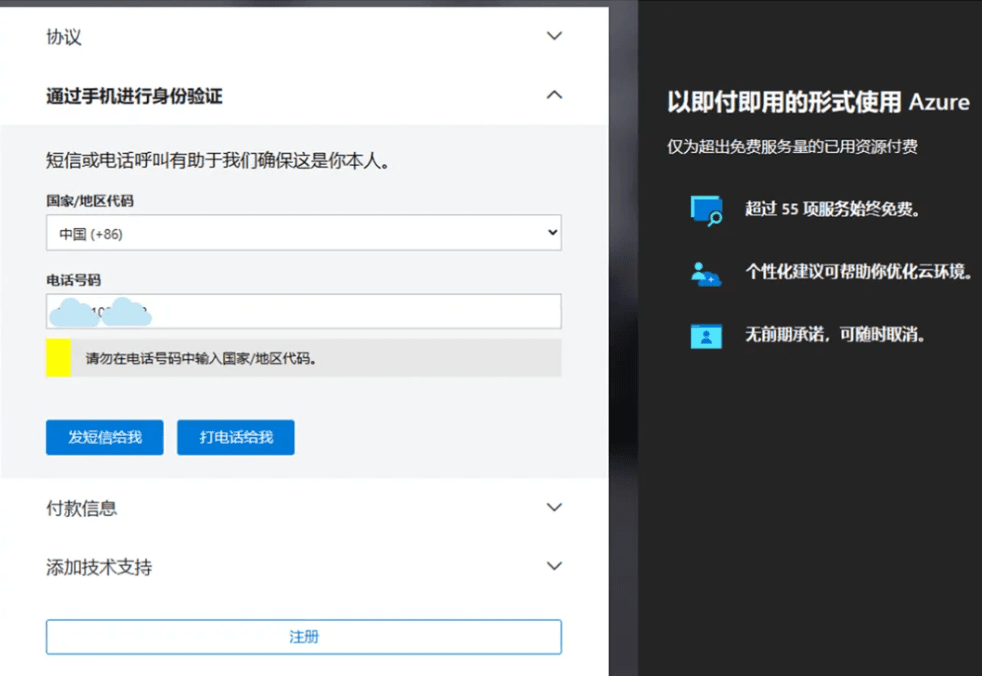Image resolution: width=982 pixels, height=676 pixels.
Task: Expand the 添加技术支持 section chevron
Action: [554, 566]
